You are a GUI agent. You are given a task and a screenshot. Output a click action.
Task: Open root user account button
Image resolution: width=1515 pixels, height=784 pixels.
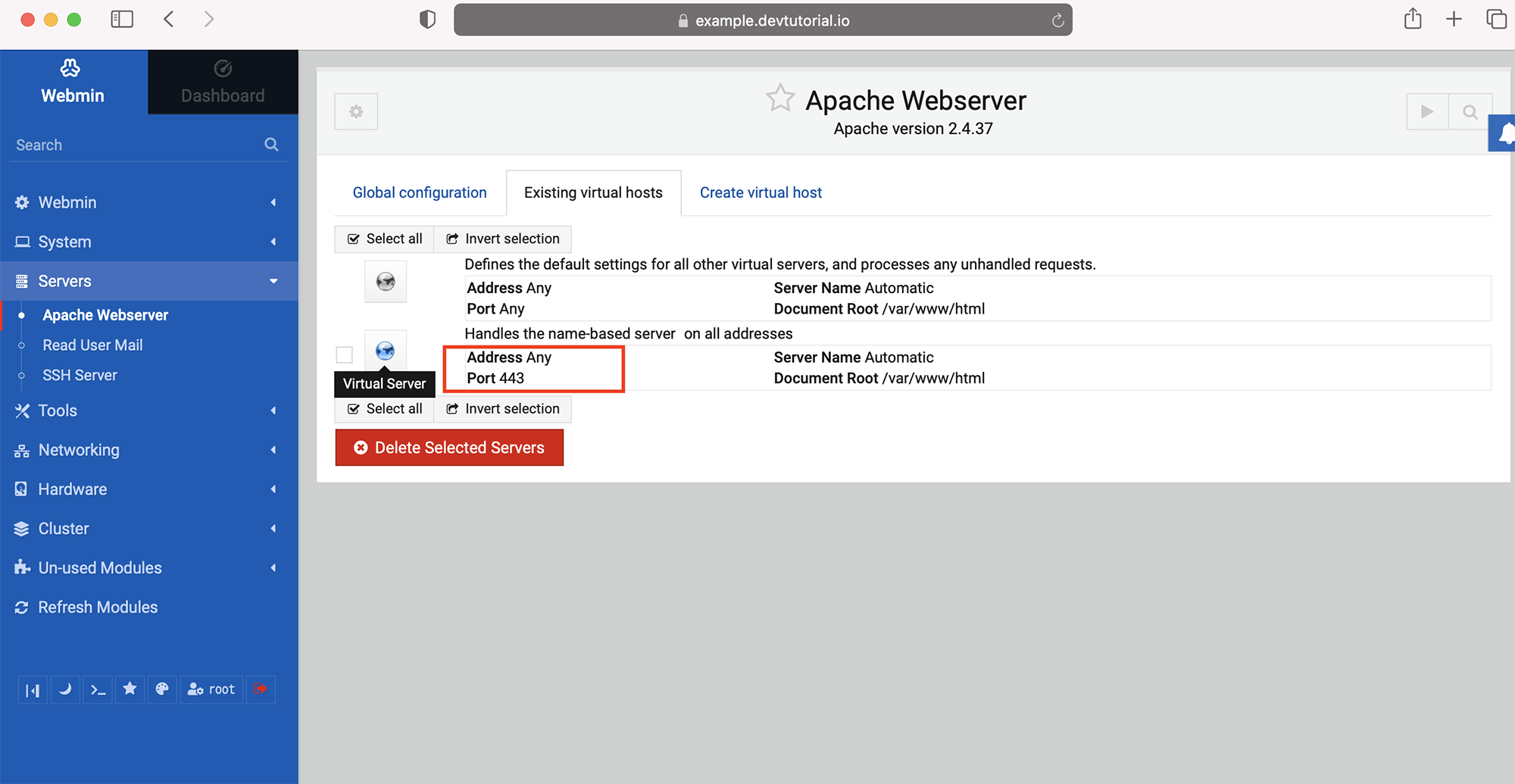(211, 689)
